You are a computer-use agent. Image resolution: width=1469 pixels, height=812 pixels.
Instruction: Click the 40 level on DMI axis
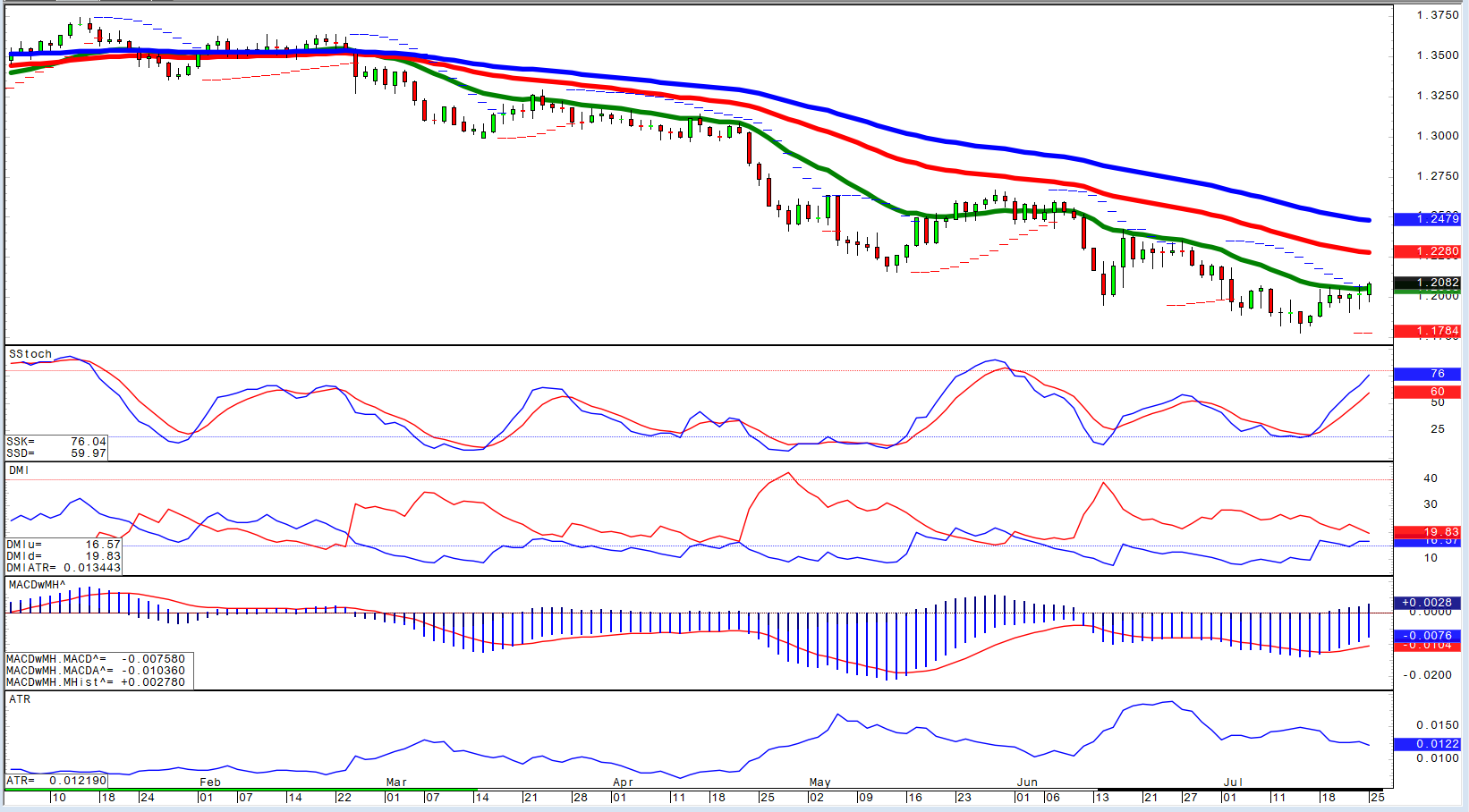click(1431, 478)
